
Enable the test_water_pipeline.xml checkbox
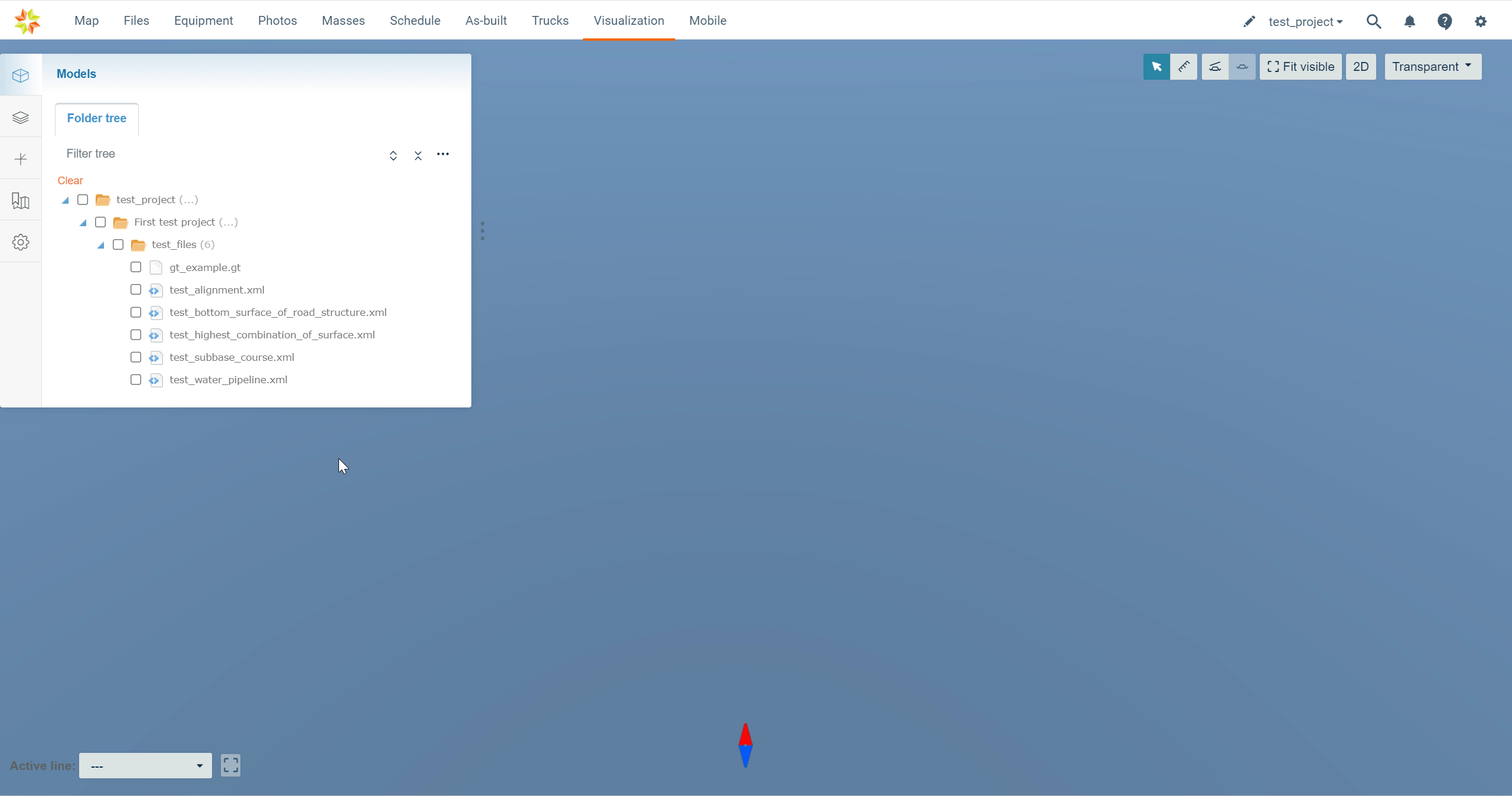coord(136,380)
